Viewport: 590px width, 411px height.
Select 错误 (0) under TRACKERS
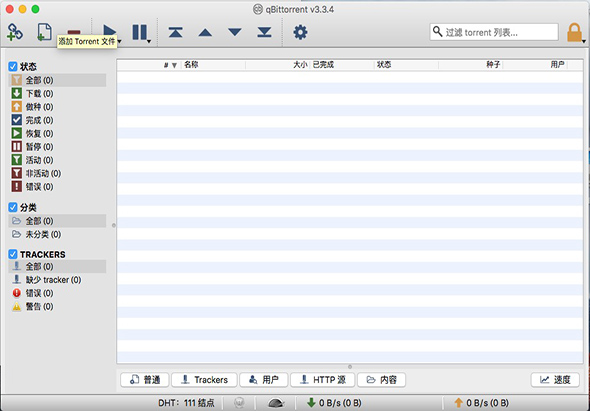(57, 293)
